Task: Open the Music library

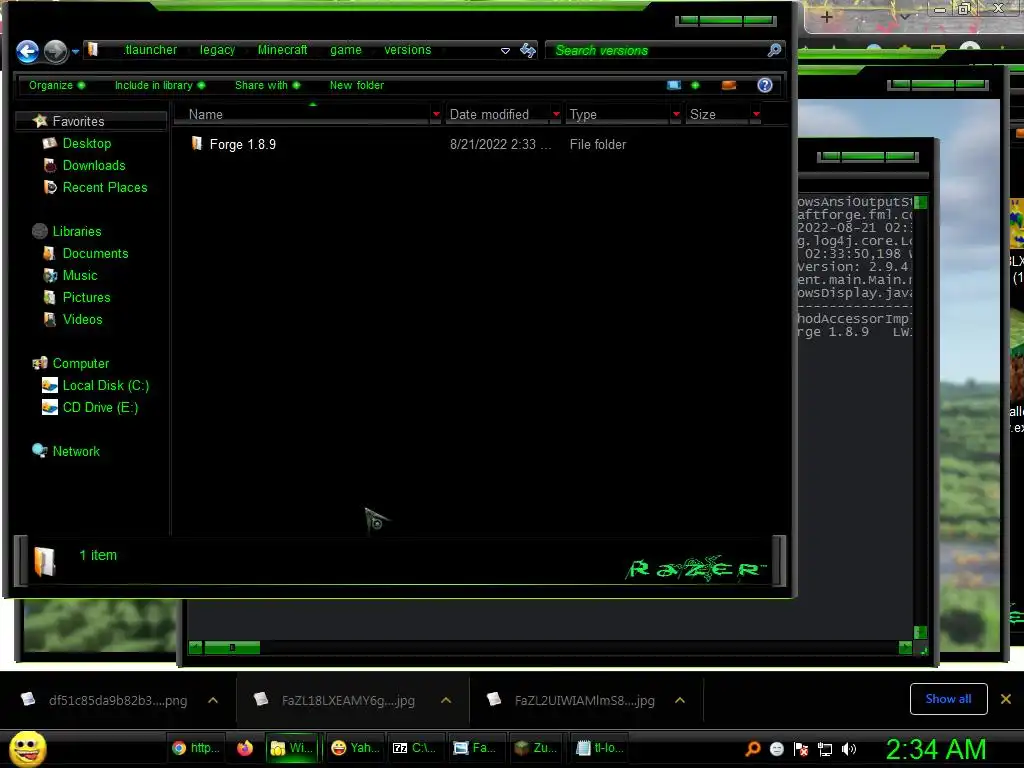Action: pos(80,276)
